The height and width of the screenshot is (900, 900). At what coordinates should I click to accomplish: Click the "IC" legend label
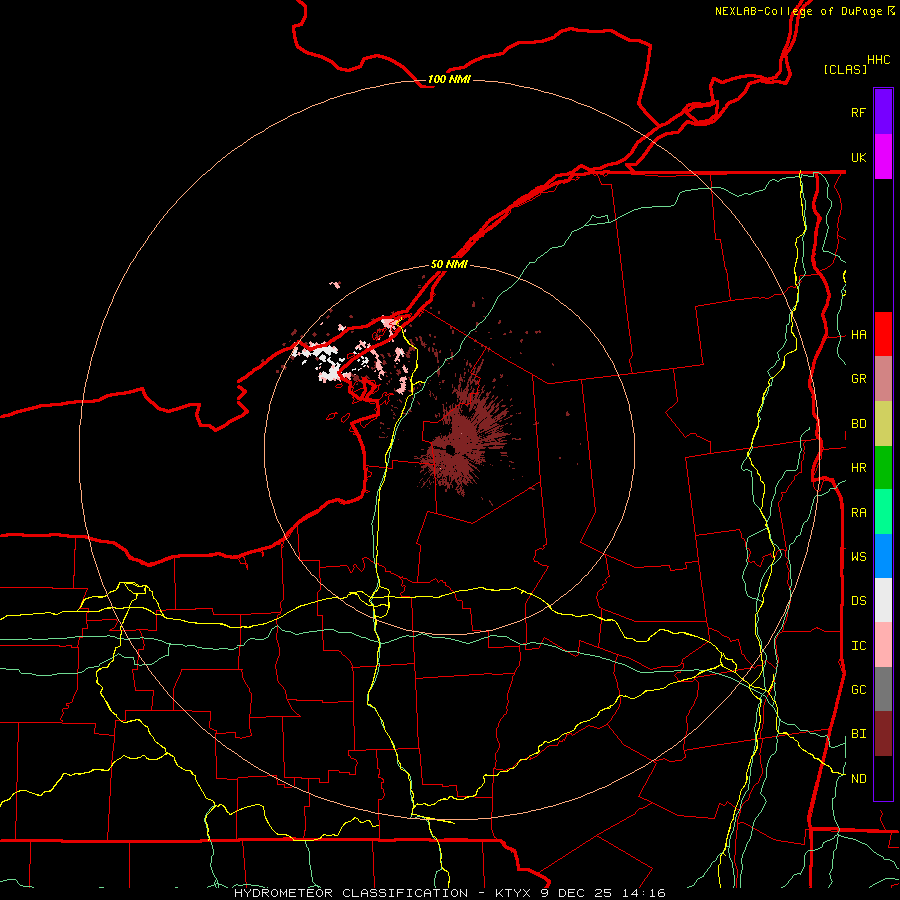pyautogui.click(x=858, y=646)
